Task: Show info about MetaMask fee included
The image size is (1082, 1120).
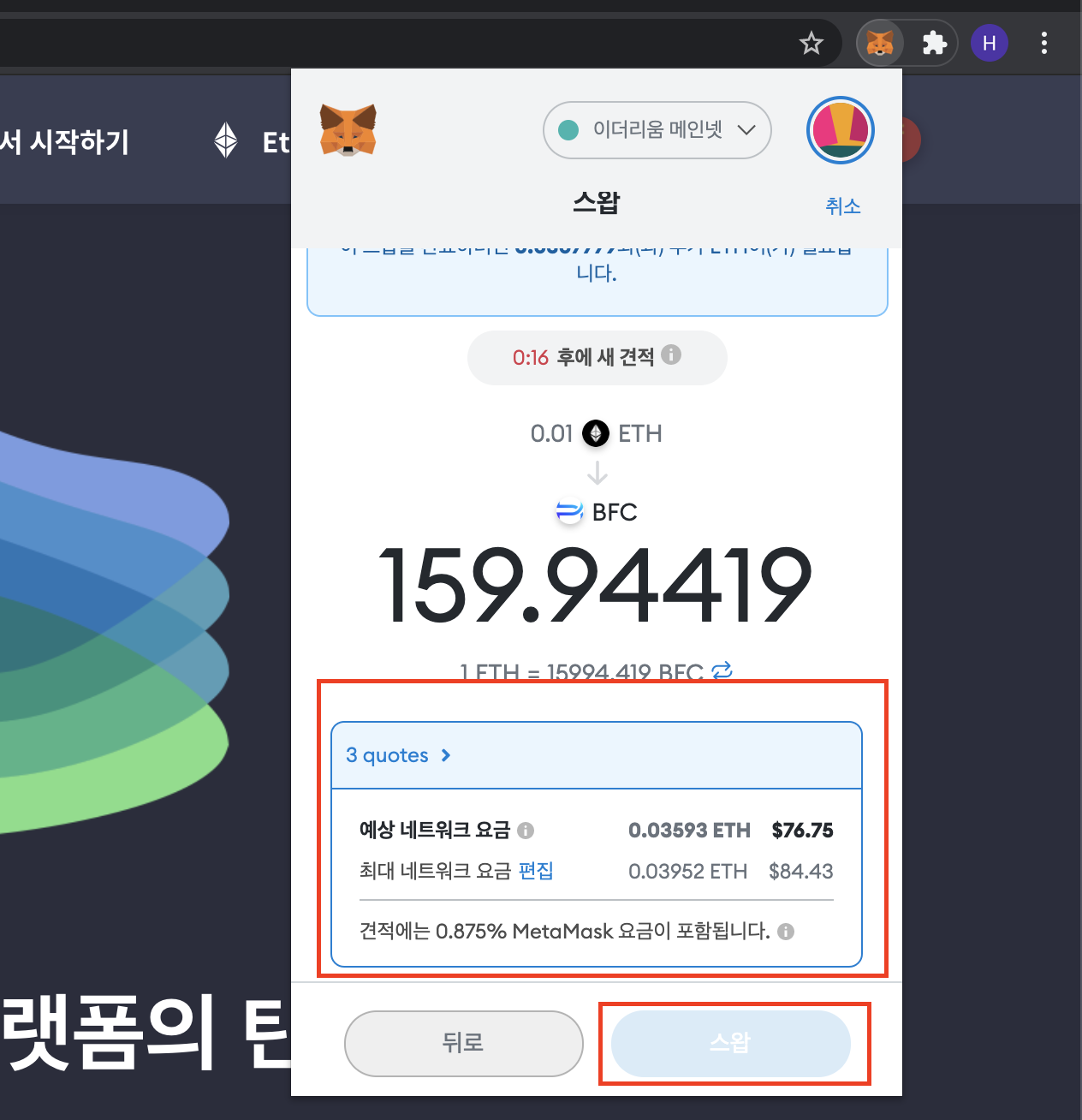Action: tap(786, 932)
